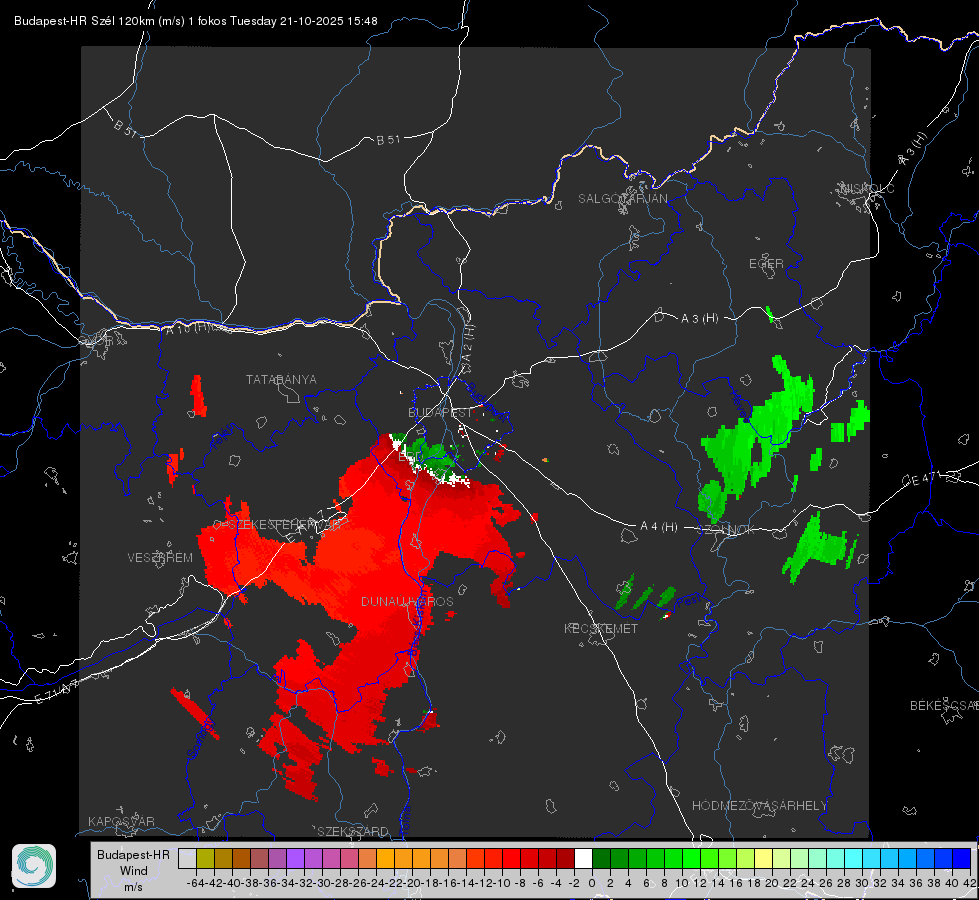Click the TATABÁNYA city label

click(x=281, y=379)
